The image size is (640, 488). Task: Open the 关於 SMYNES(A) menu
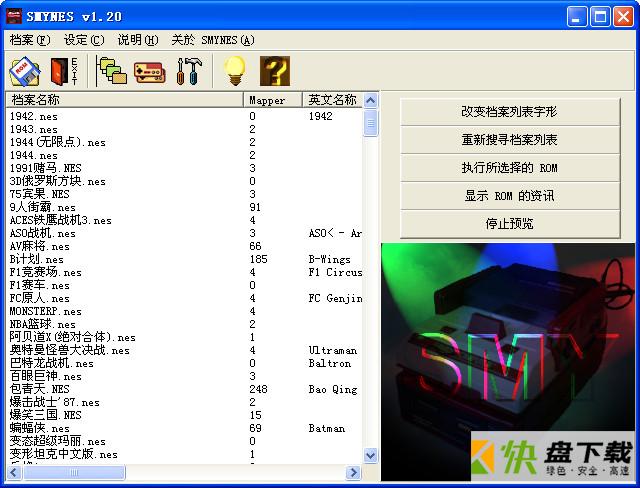tap(213, 40)
